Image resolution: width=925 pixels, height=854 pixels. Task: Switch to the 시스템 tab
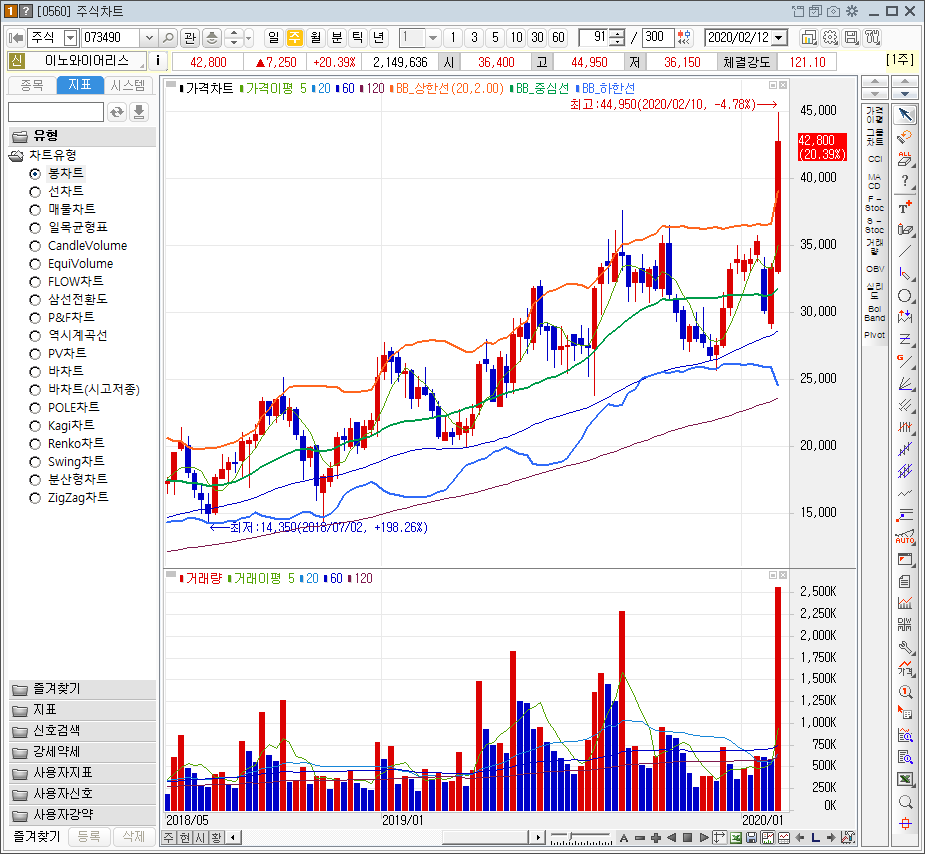click(x=128, y=86)
